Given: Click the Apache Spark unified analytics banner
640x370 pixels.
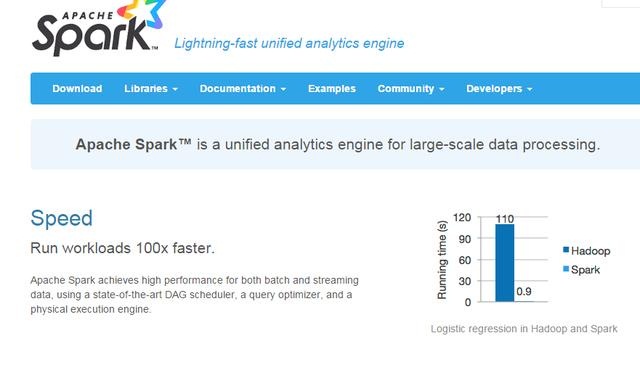Looking at the screenshot, I should click(x=337, y=144).
